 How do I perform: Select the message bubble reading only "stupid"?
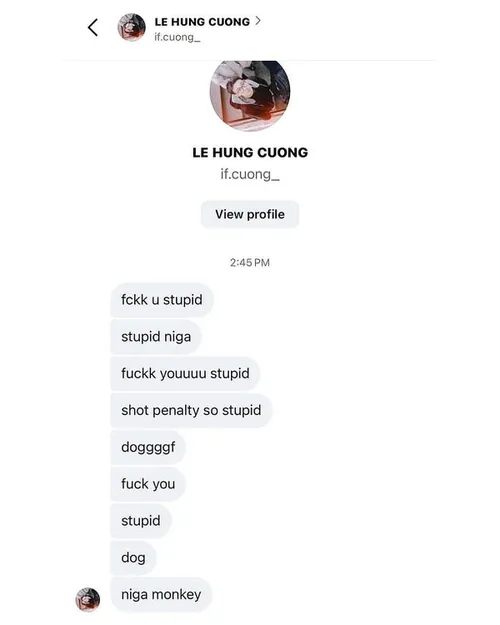click(141, 521)
